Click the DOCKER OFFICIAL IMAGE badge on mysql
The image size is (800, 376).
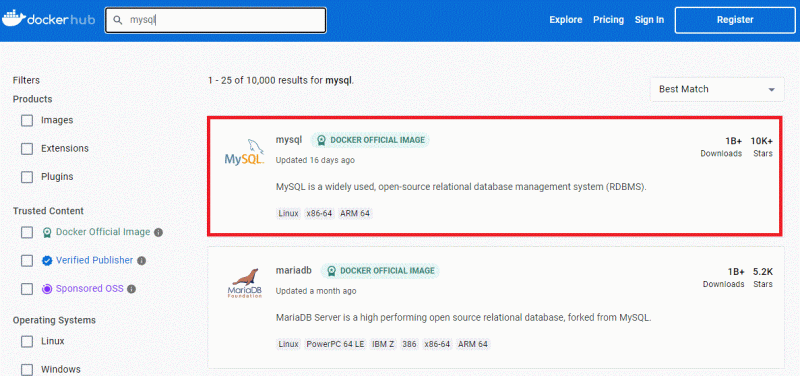(370, 140)
